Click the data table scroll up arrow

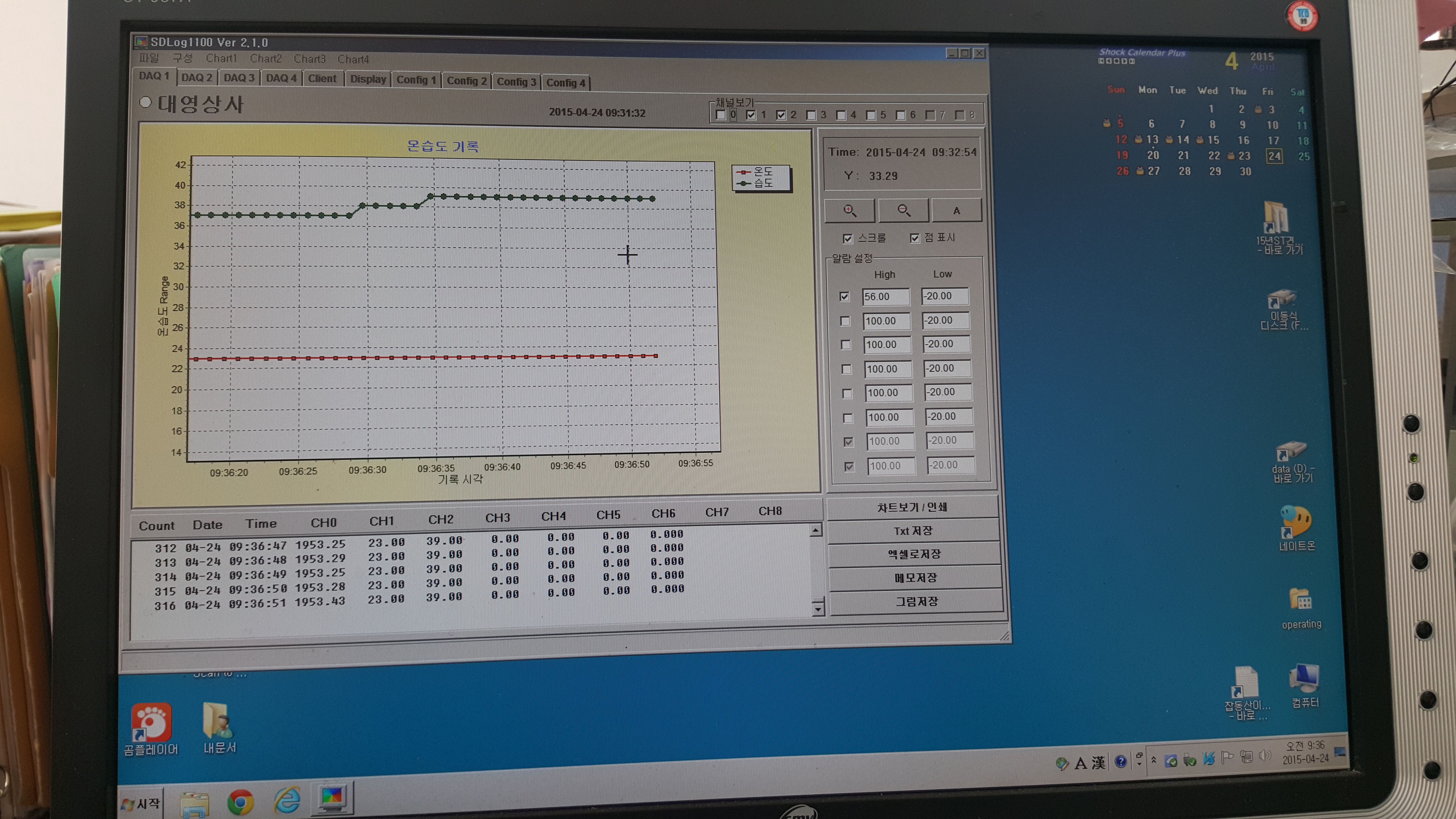pyautogui.click(x=816, y=530)
